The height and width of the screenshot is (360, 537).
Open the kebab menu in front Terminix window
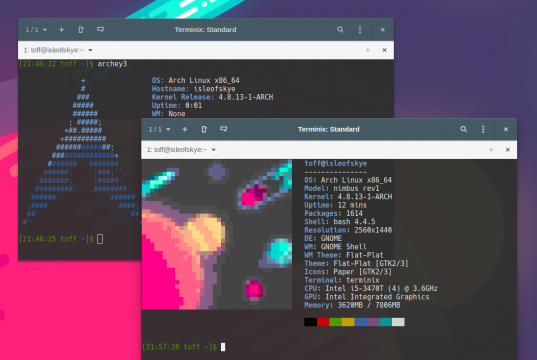click(x=483, y=129)
